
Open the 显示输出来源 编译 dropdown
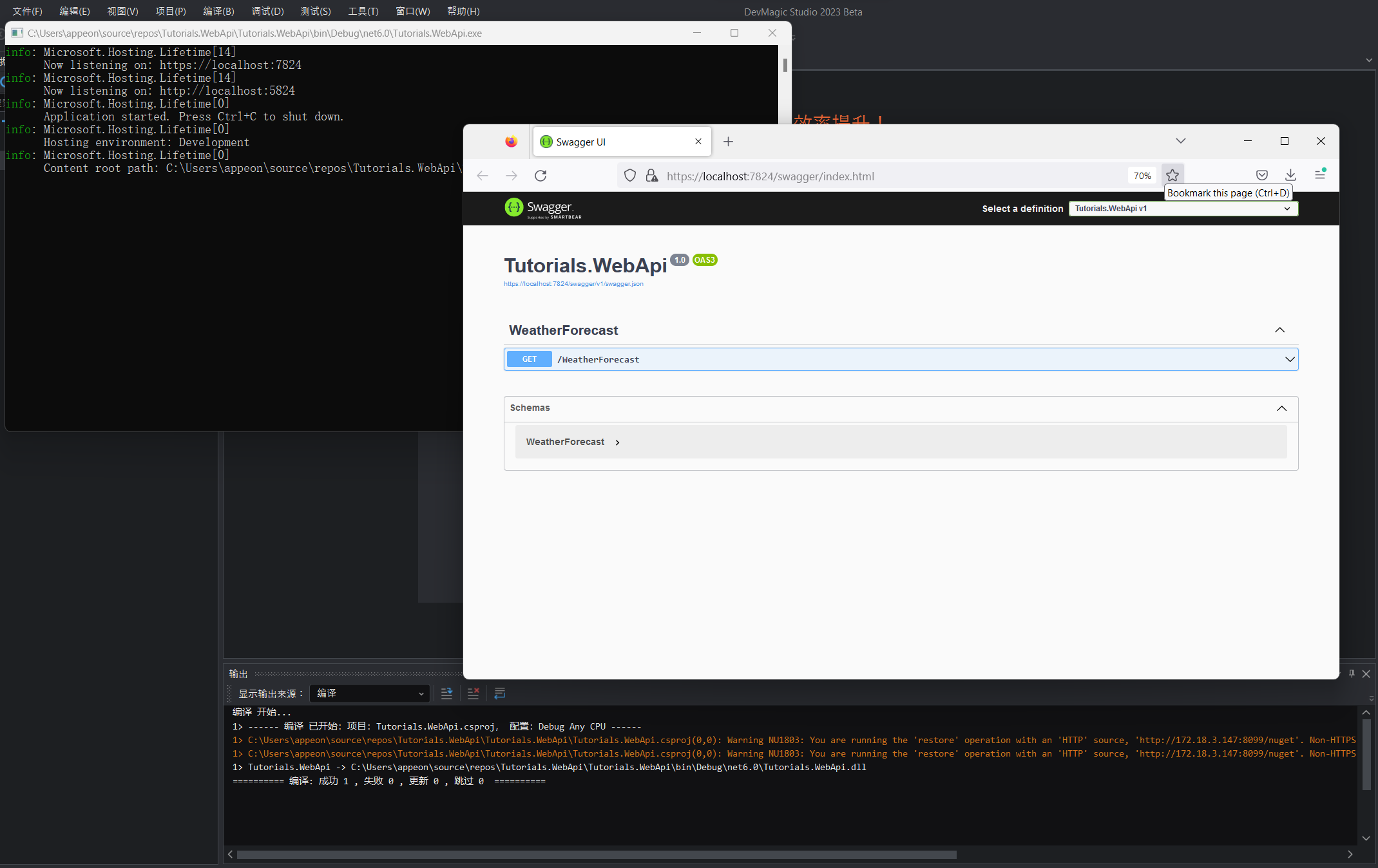pos(370,693)
